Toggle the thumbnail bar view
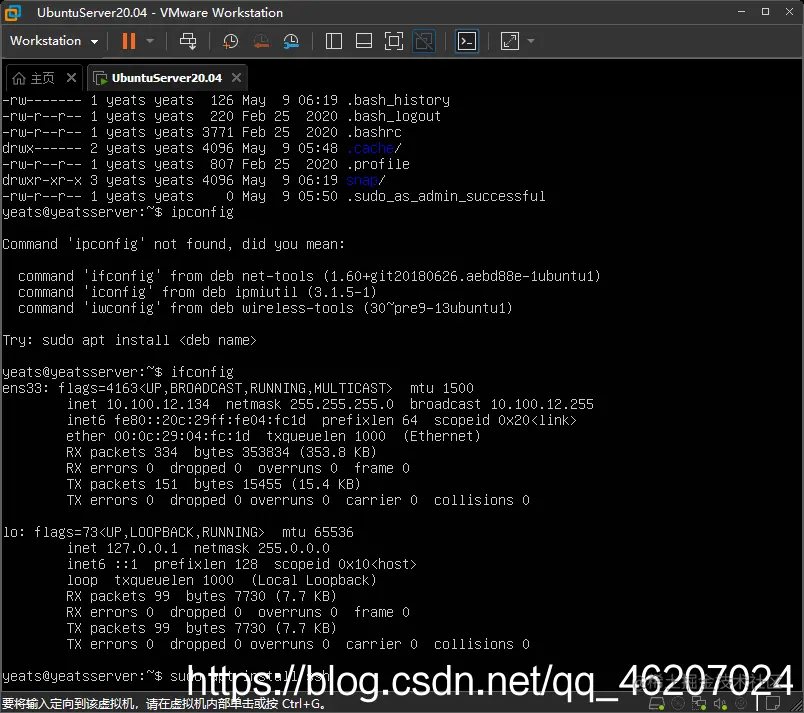Screen dimensions: 804x713 [x=364, y=41]
